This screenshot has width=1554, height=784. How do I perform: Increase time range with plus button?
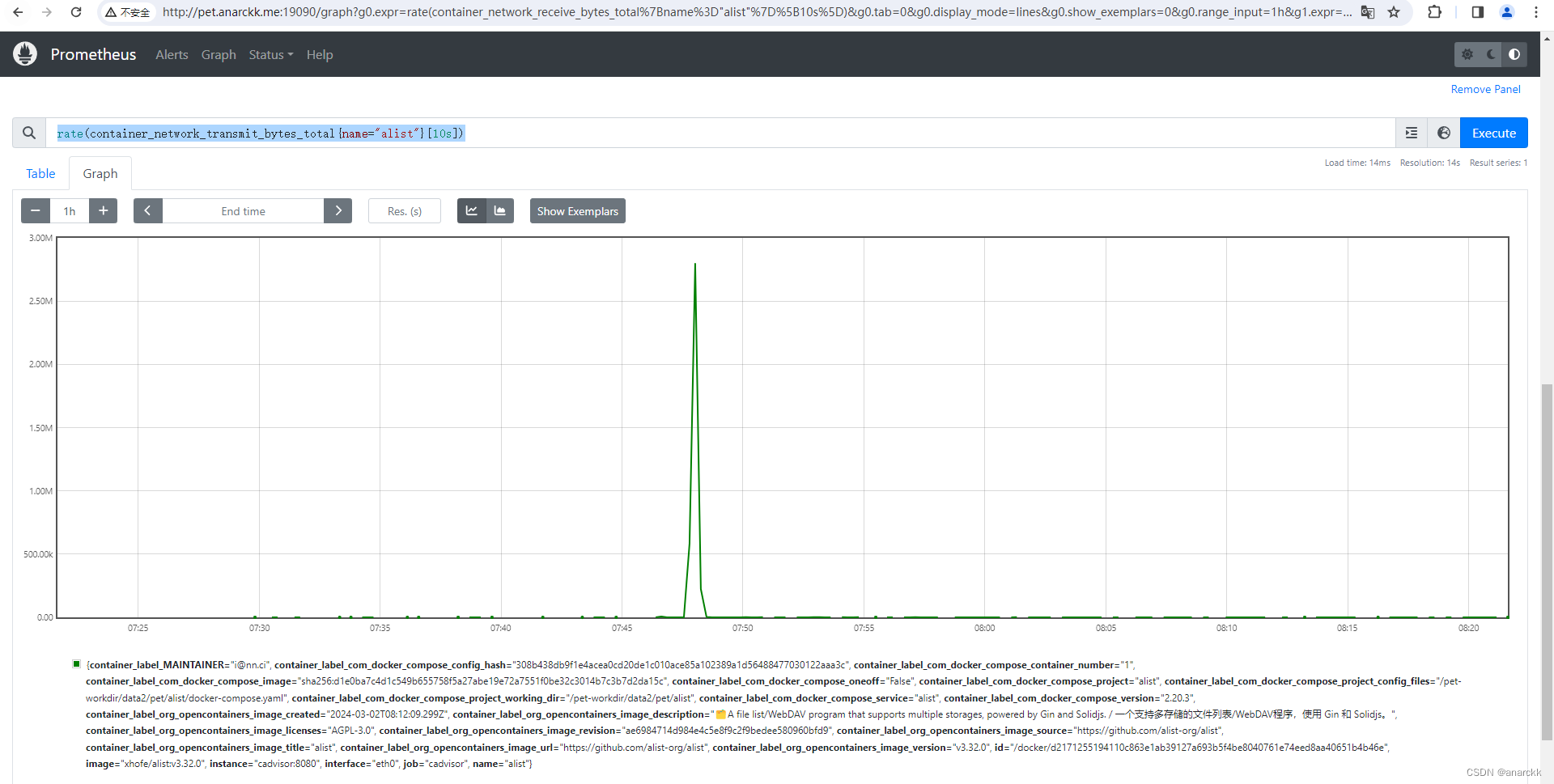pyautogui.click(x=104, y=210)
